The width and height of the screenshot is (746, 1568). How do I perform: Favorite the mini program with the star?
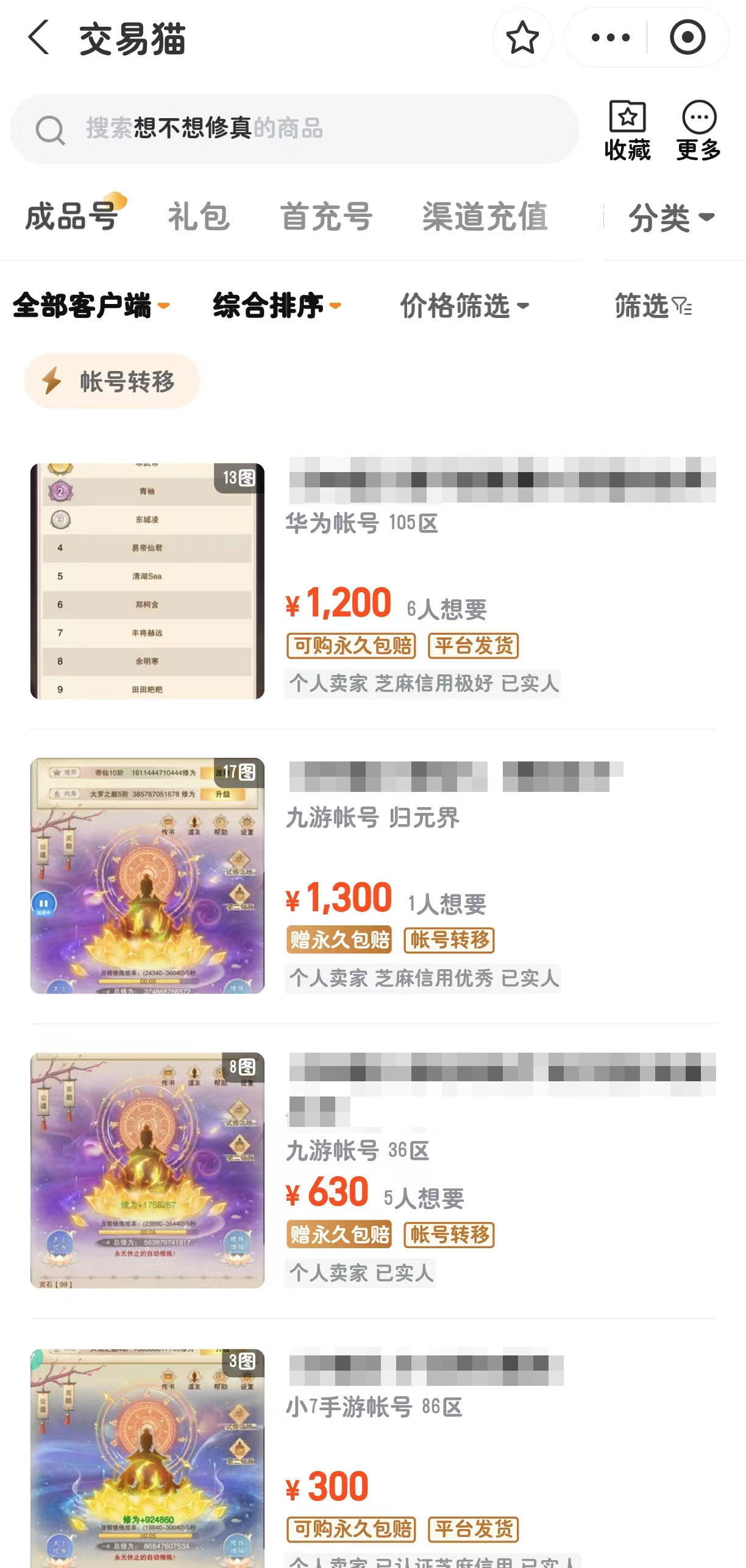tap(522, 38)
